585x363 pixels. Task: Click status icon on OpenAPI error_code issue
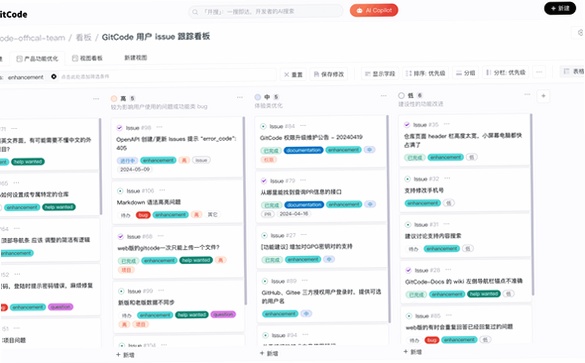pyautogui.click(x=119, y=128)
